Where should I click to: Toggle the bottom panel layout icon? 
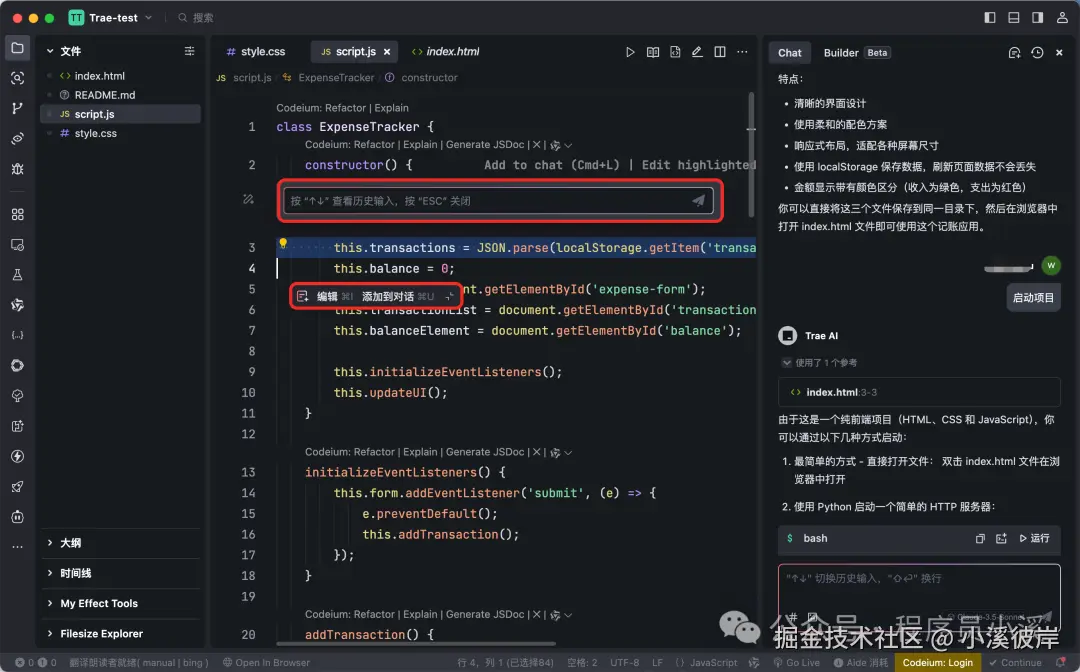coord(1013,17)
